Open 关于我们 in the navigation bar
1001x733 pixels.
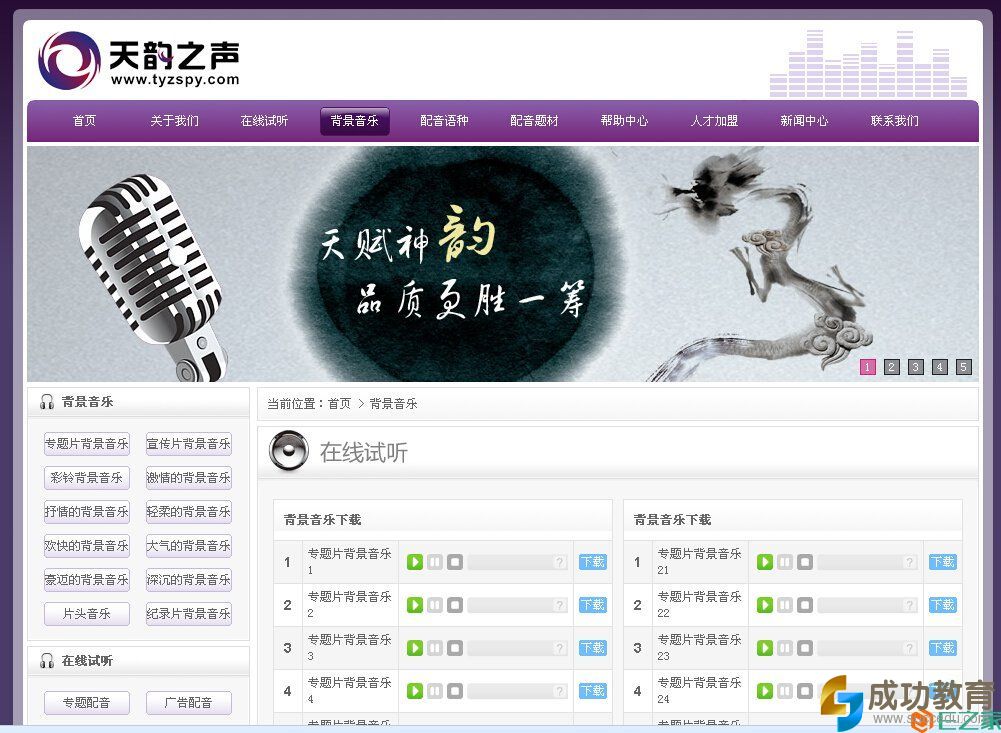click(174, 121)
